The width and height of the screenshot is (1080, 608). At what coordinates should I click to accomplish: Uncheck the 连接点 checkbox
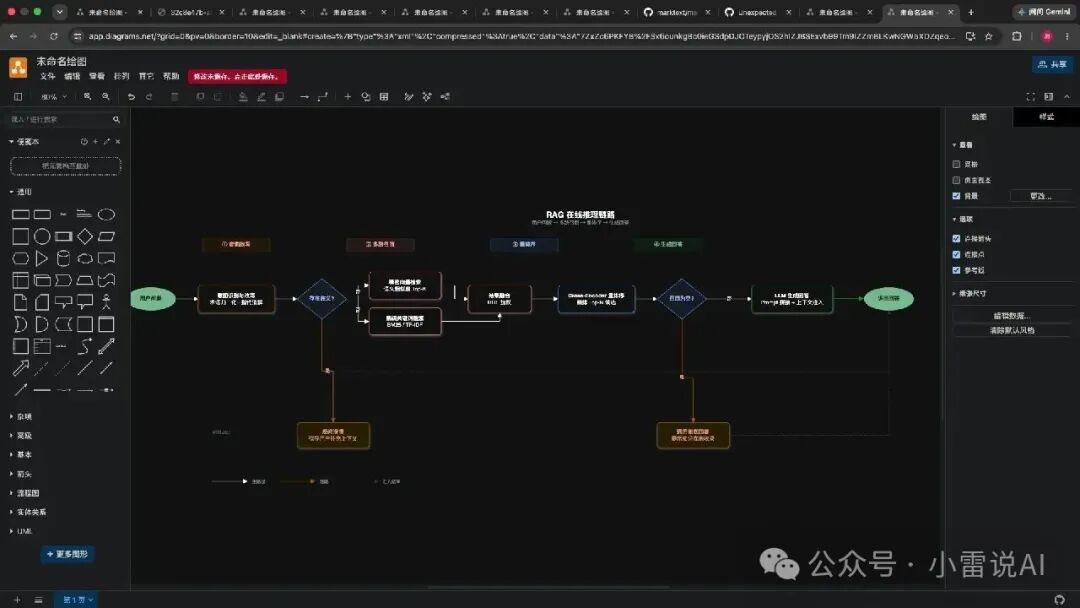[x=956, y=255]
